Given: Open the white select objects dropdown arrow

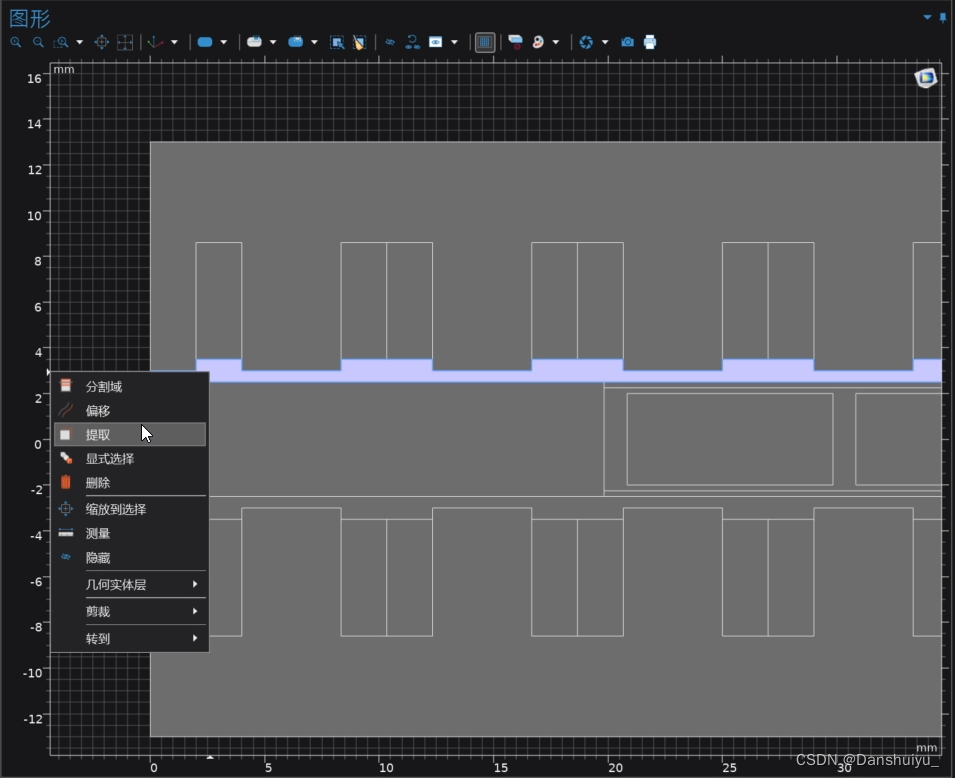Looking at the screenshot, I should click(x=273, y=42).
